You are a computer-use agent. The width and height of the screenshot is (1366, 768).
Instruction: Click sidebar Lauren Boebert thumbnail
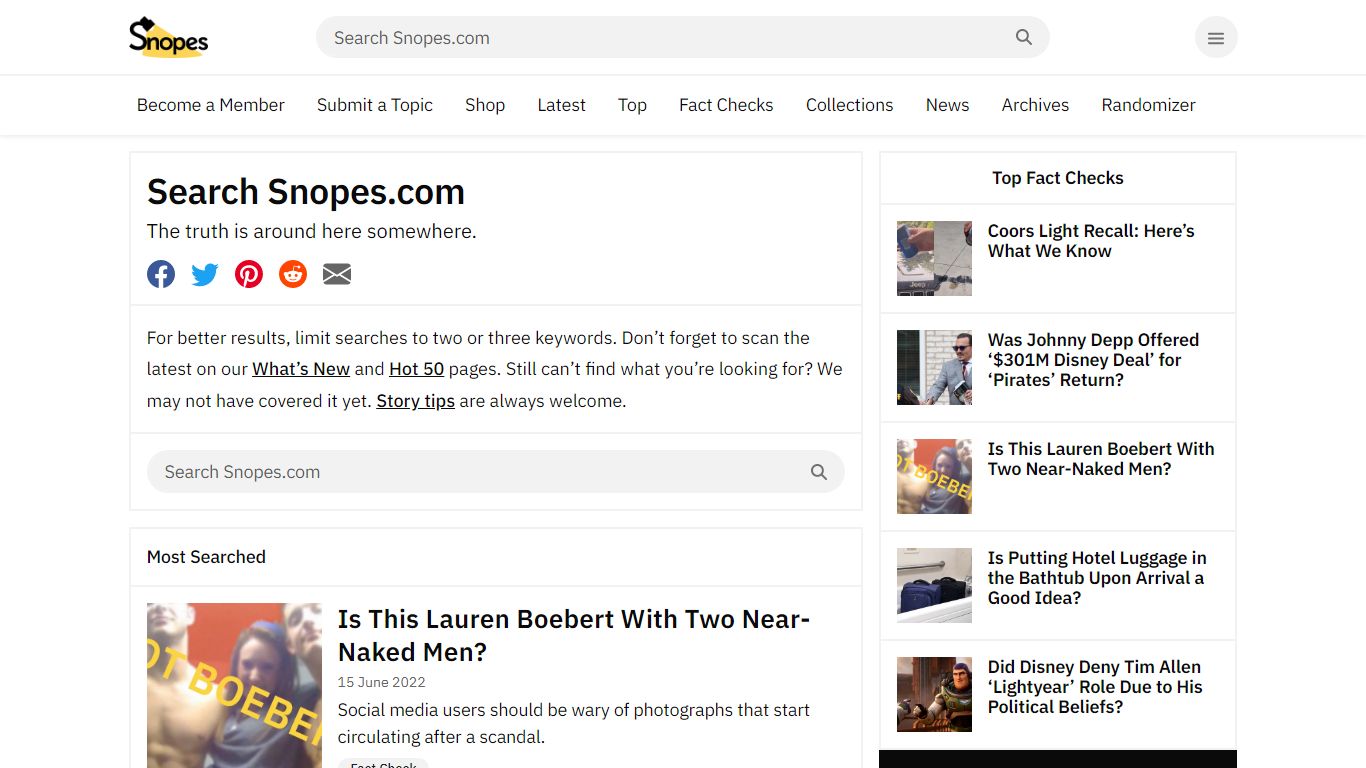click(x=934, y=476)
